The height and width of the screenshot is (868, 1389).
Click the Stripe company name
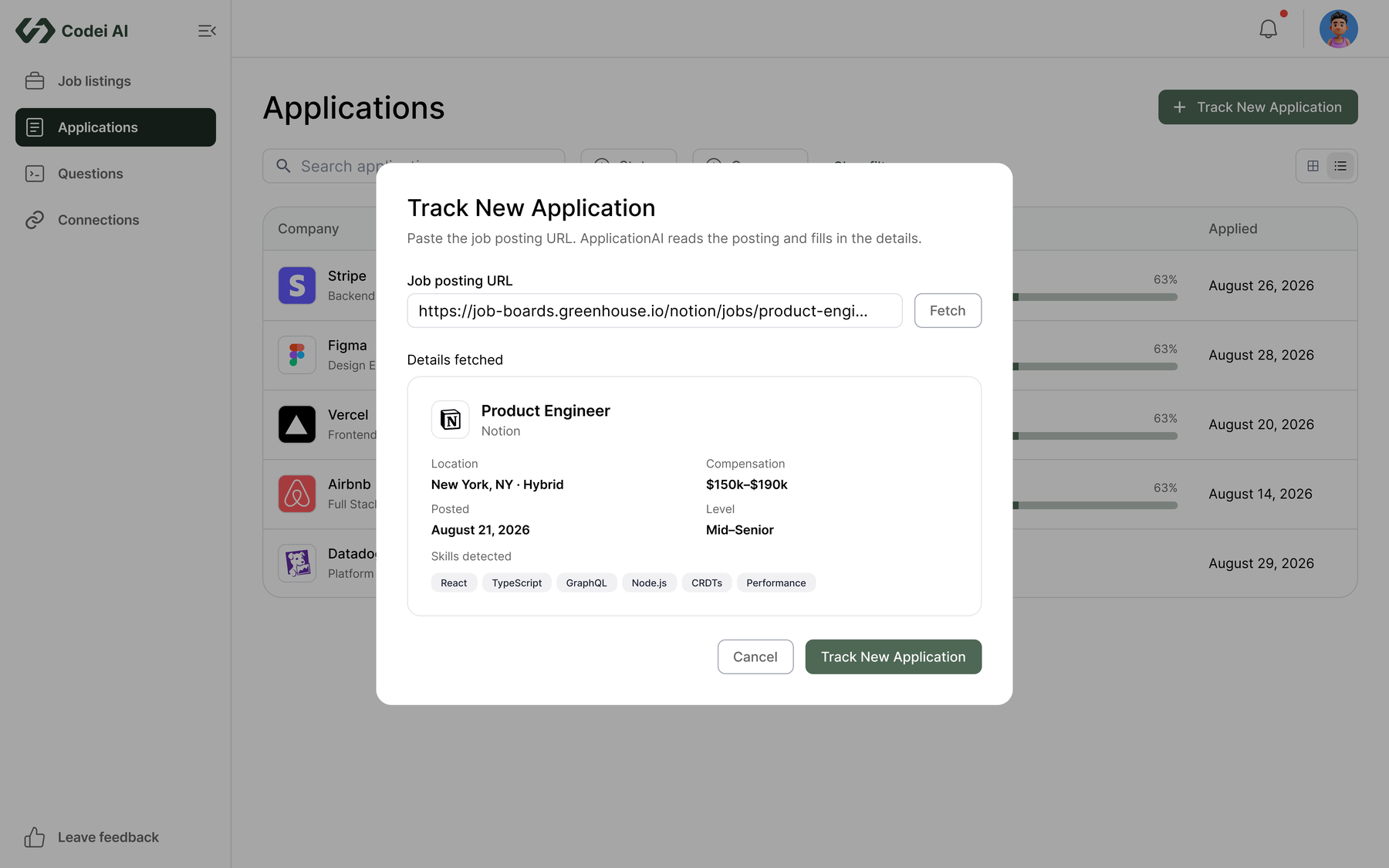click(347, 275)
